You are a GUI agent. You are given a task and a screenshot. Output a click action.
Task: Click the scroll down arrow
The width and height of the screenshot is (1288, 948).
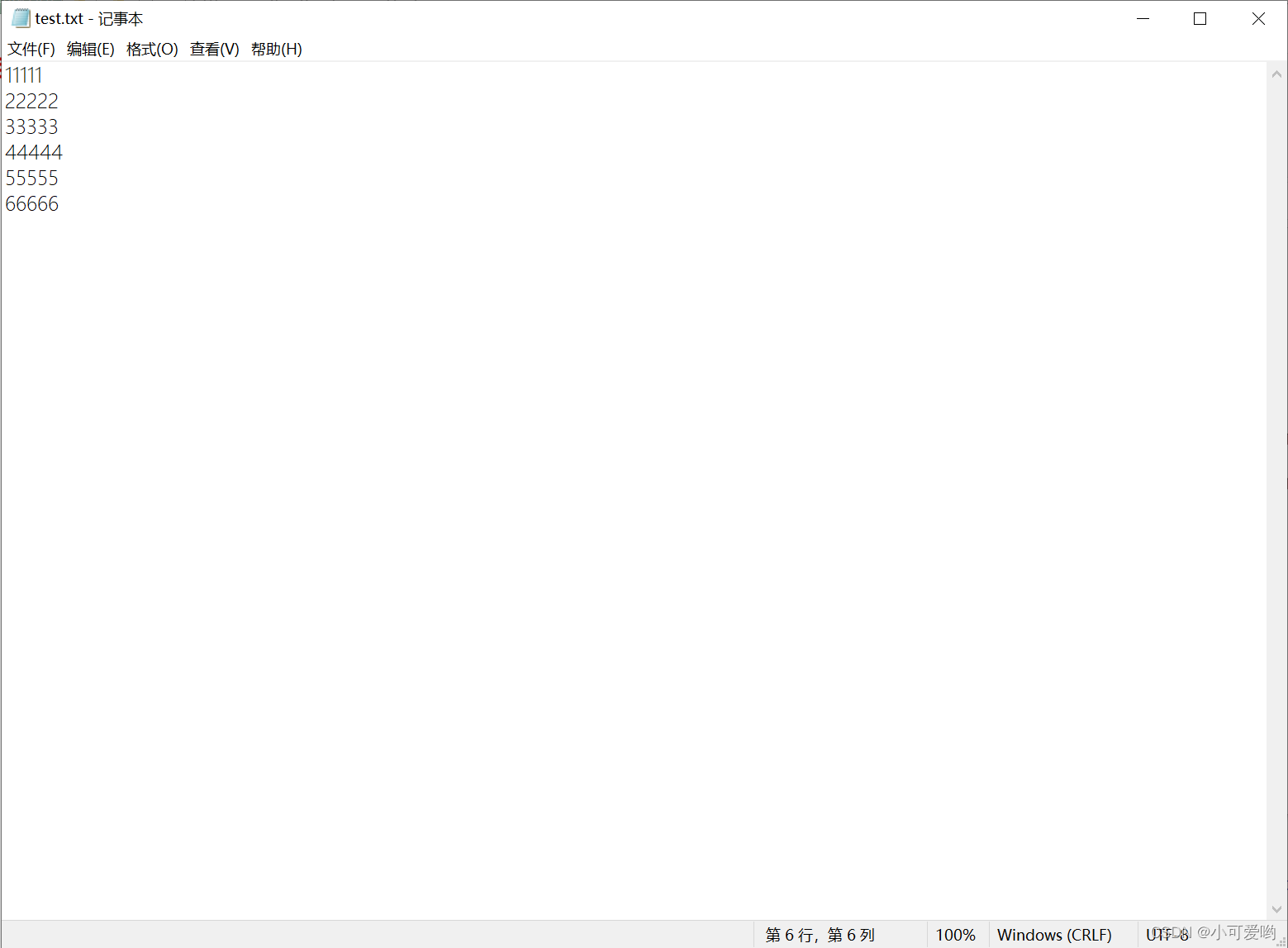point(1276,908)
